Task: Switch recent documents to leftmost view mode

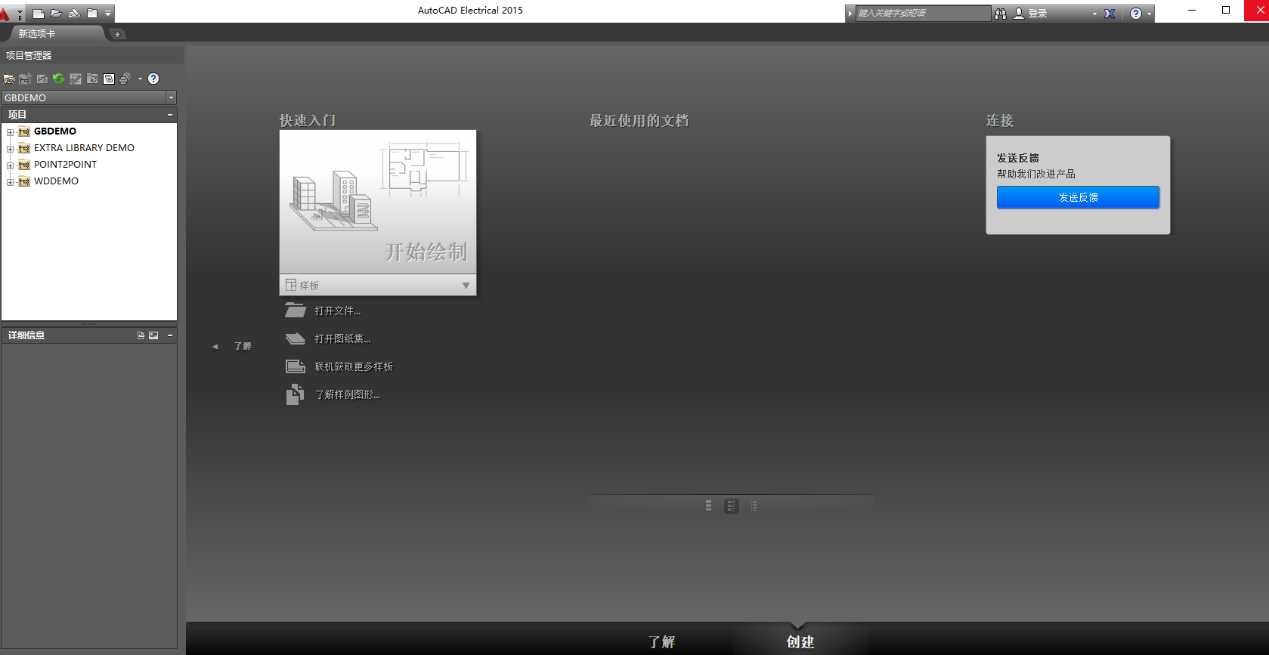Action: 708,506
